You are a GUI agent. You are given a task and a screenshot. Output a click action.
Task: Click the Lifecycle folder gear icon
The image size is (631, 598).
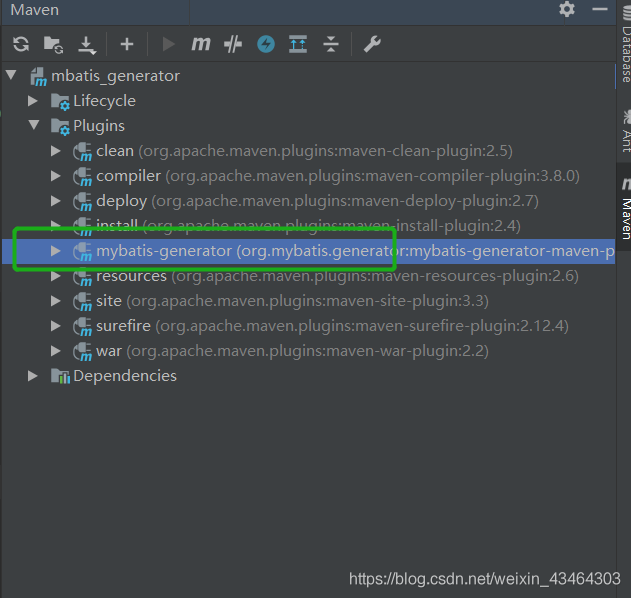point(60,102)
